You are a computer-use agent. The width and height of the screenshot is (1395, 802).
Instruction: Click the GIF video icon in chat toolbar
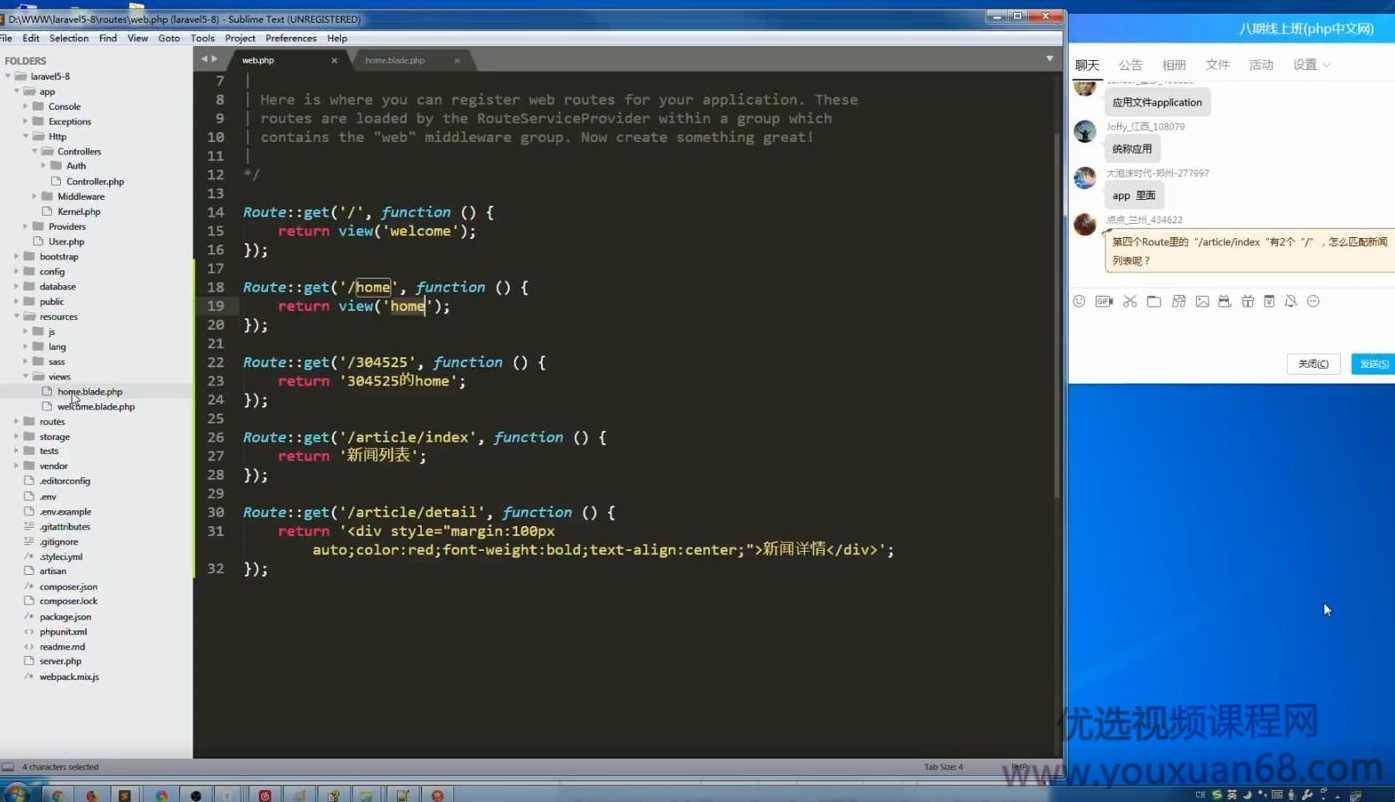click(x=1104, y=301)
